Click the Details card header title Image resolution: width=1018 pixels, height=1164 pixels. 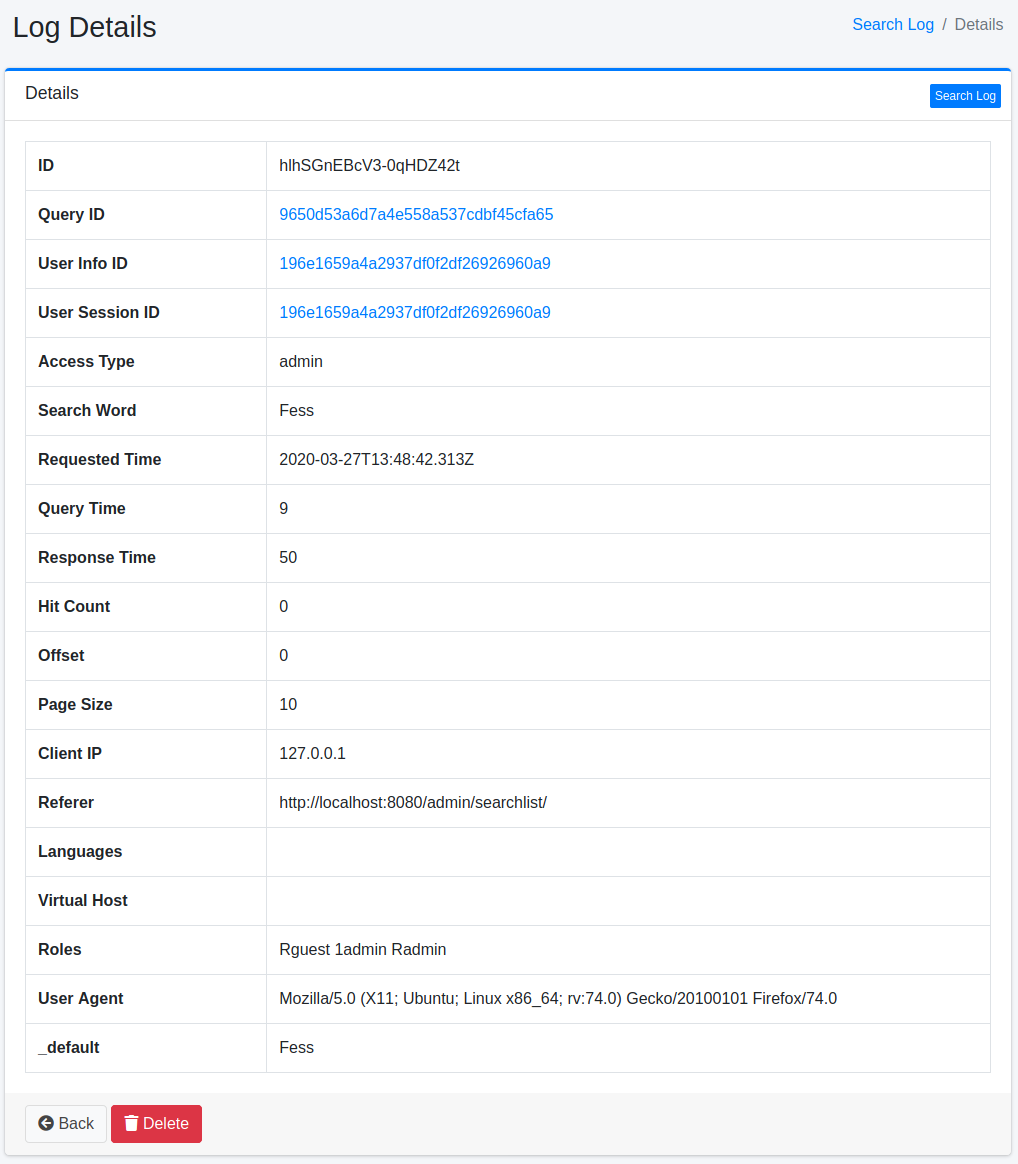tap(52, 93)
